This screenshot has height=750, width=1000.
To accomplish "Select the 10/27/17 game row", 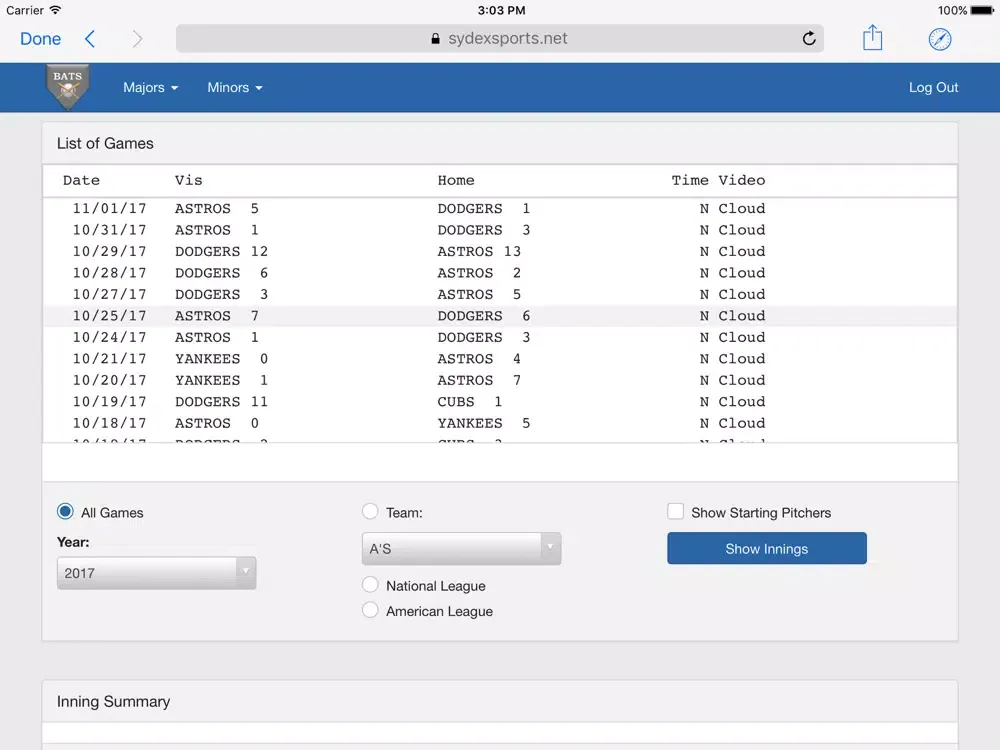I will (500, 294).
